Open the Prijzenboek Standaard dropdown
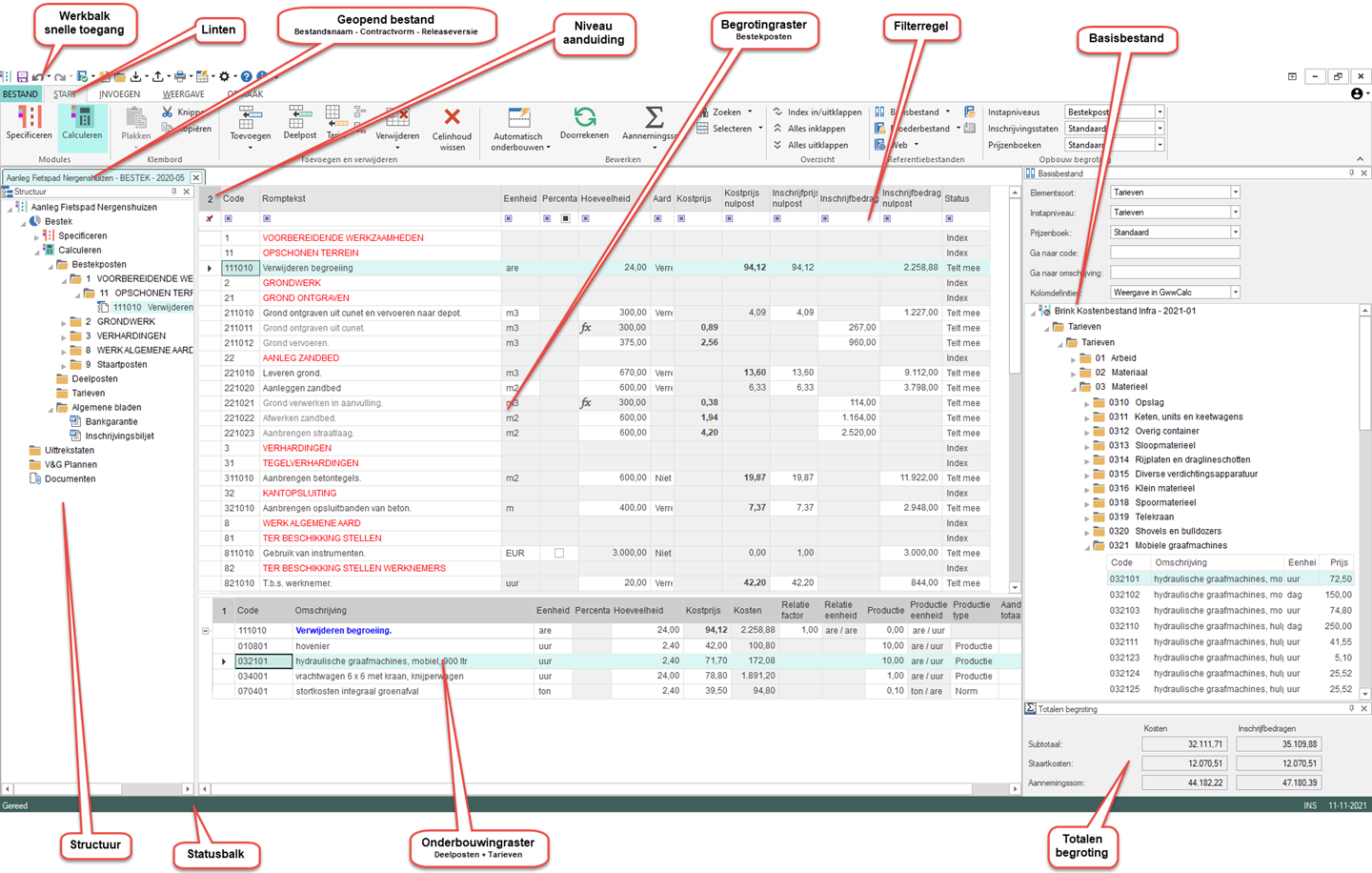 (1236, 233)
